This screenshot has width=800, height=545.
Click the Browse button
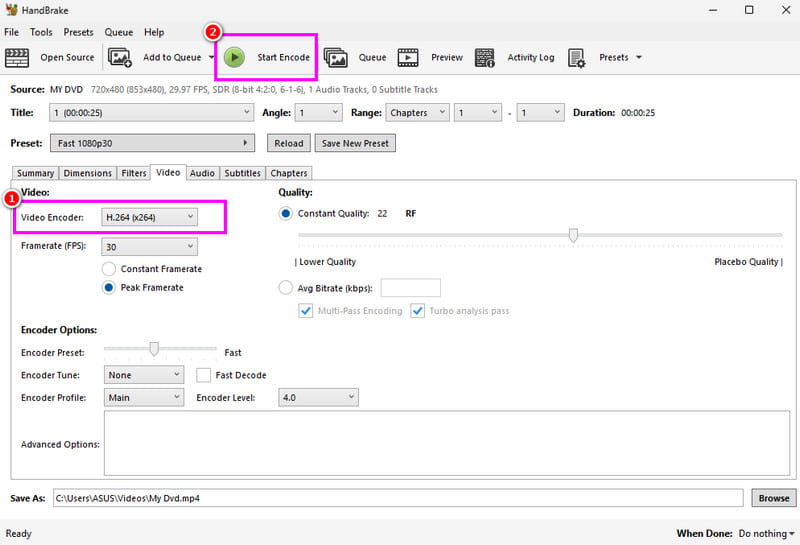(x=773, y=498)
